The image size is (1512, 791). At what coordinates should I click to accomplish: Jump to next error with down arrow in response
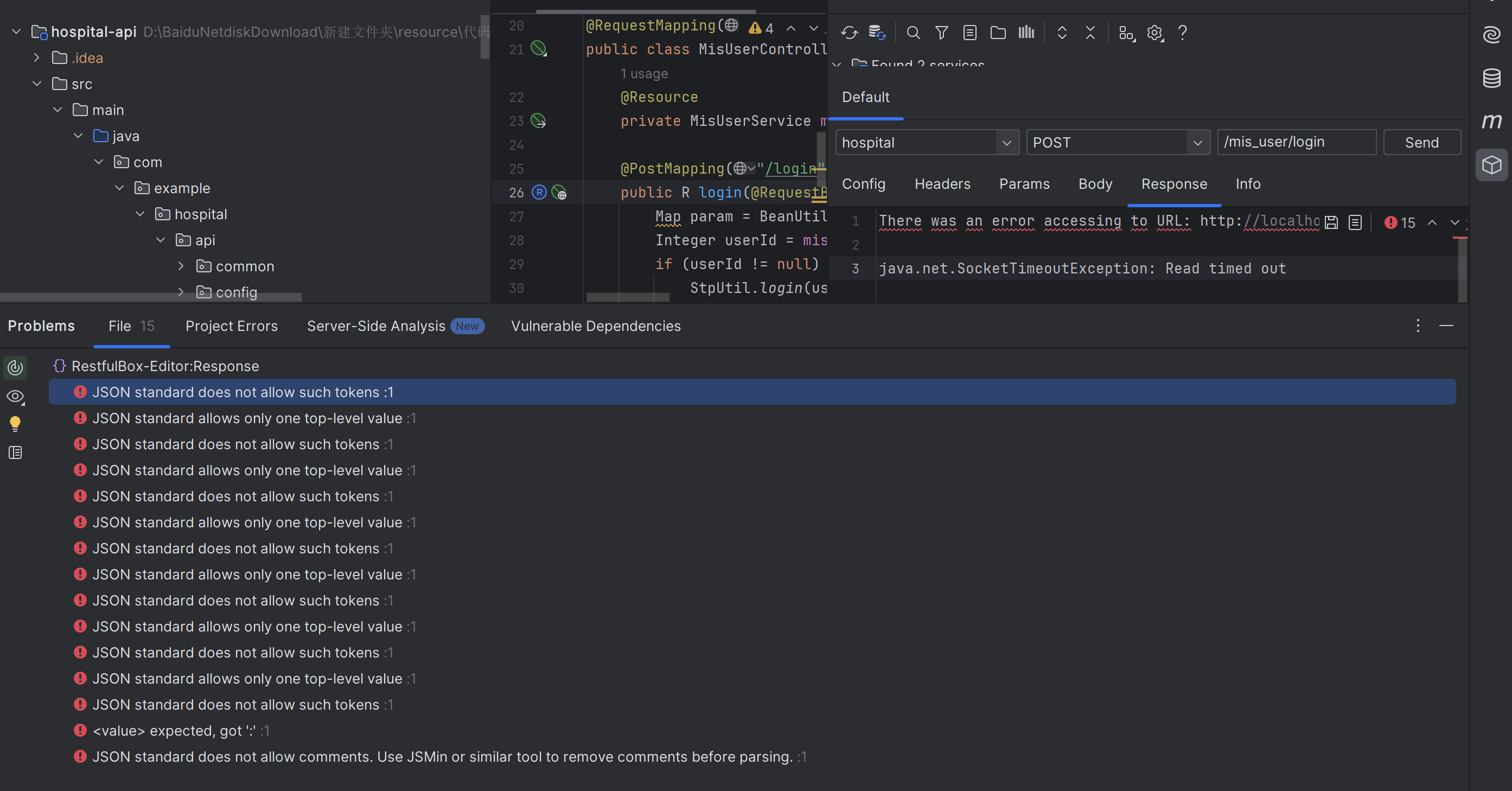(x=1454, y=222)
